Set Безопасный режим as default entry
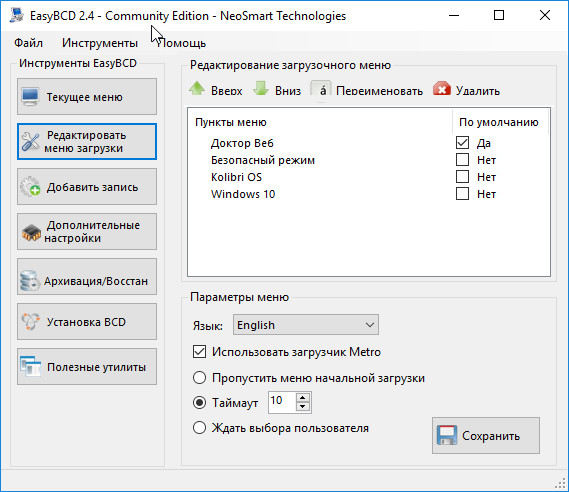 [462, 160]
